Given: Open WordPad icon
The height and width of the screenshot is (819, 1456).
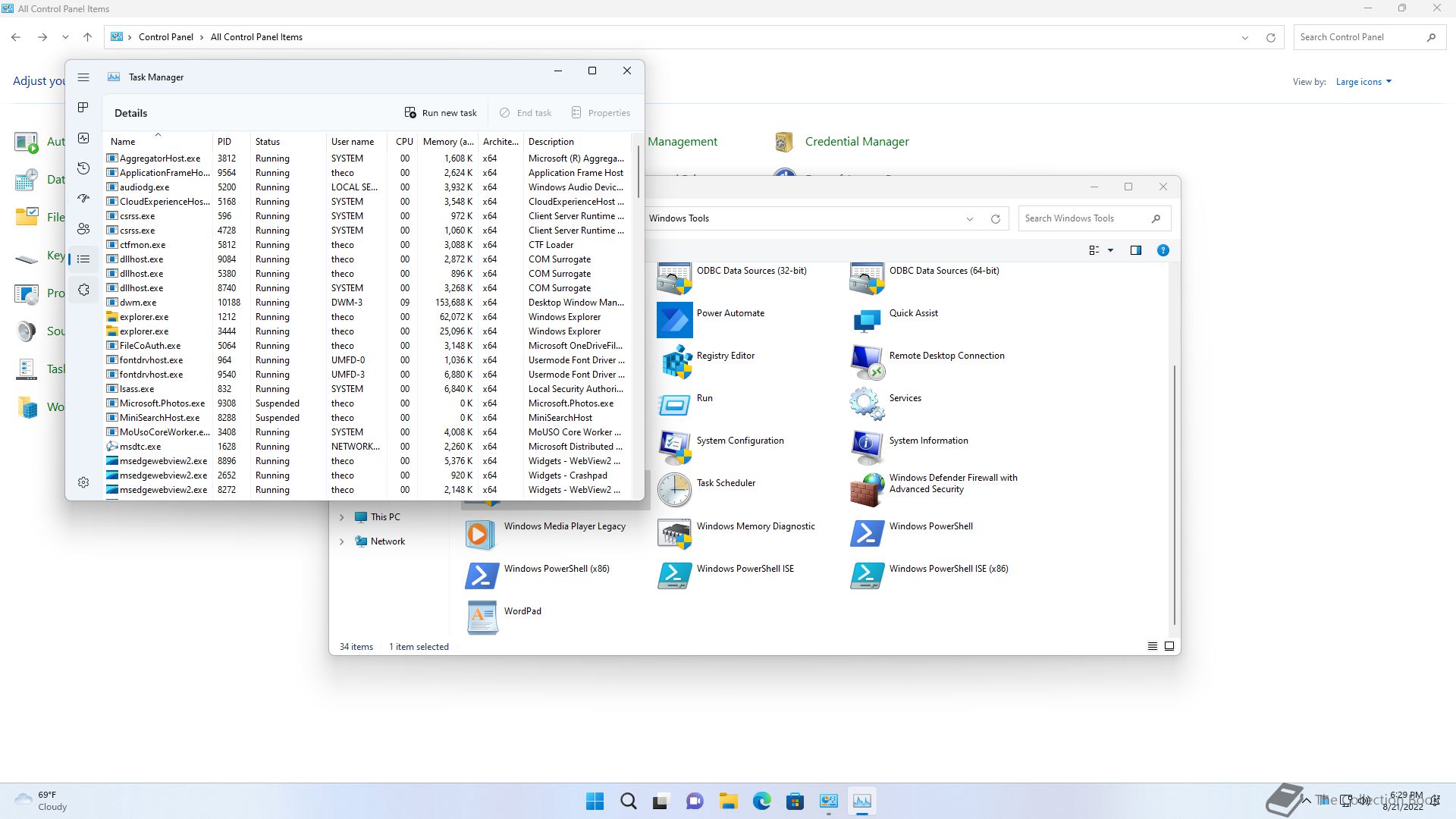Looking at the screenshot, I should coord(482,618).
